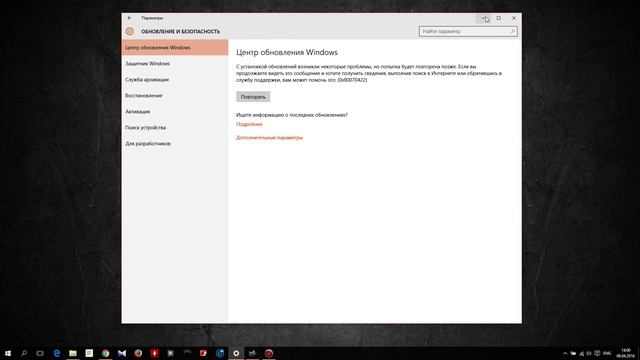Click the gear icon beside ОБНОВЛЕНИЕ И БЕЗОПАСНОСТЬ
This screenshot has width=640, height=360.
tap(130, 31)
